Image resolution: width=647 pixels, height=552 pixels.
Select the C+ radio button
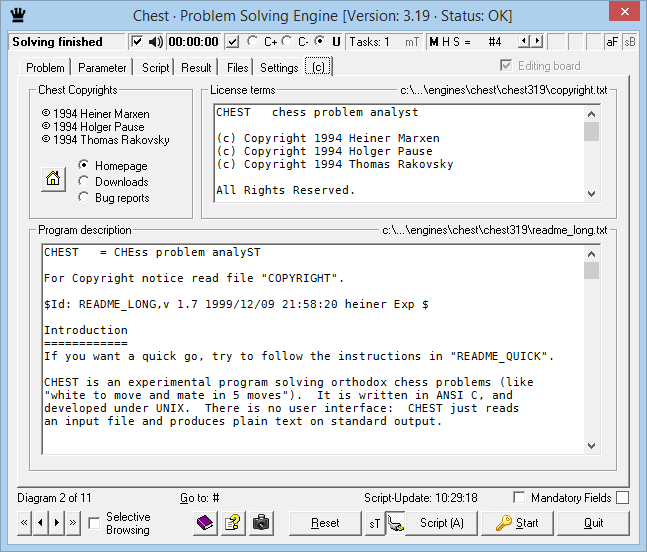(x=253, y=41)
